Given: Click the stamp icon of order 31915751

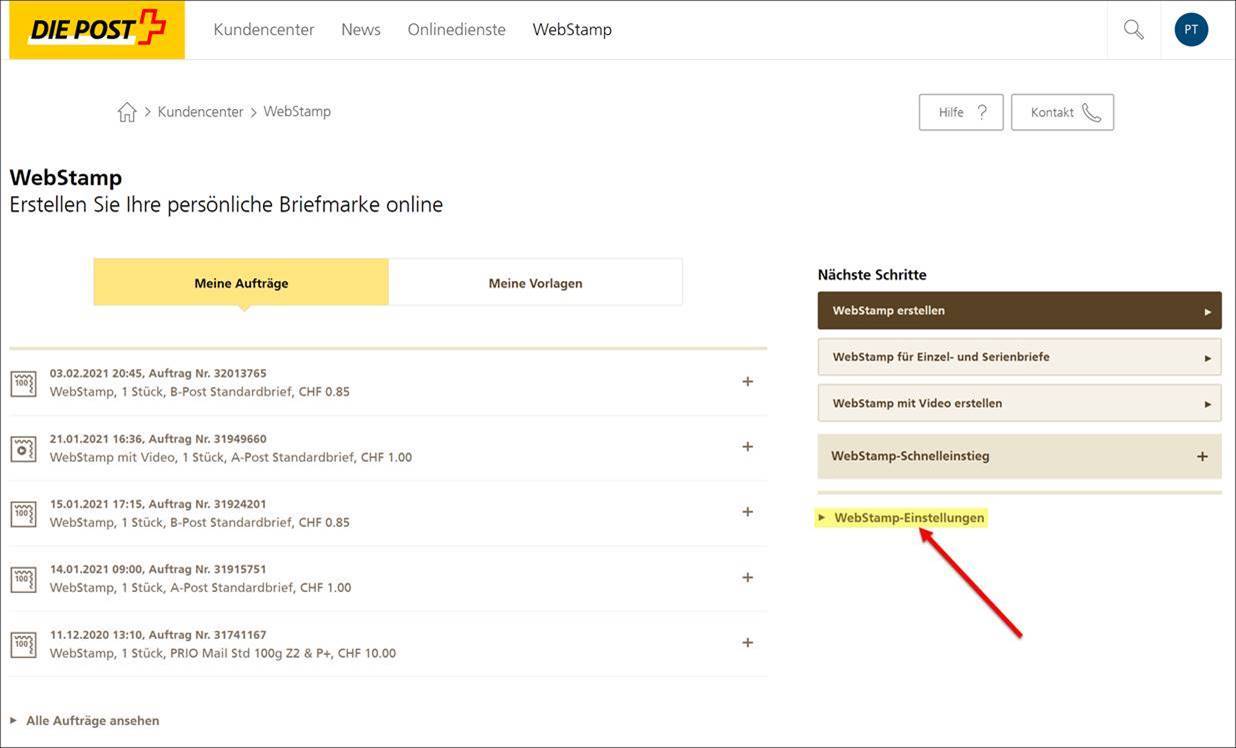Looking at the screenshot, I should pyautogui.click(x=23, y=579).
